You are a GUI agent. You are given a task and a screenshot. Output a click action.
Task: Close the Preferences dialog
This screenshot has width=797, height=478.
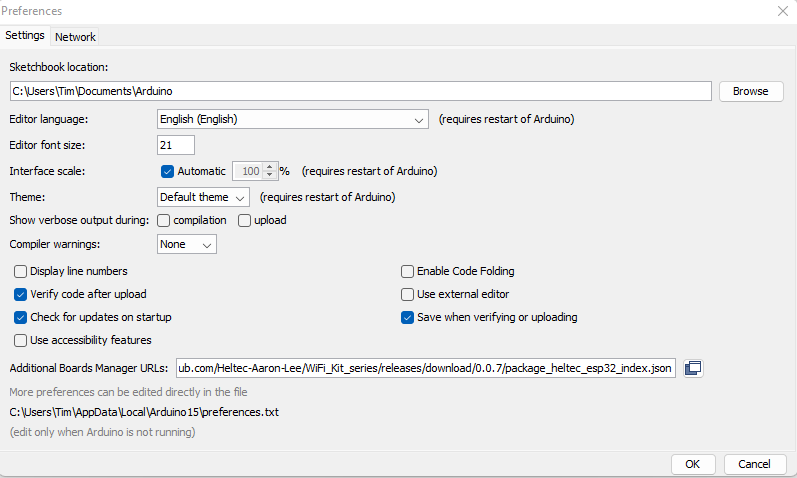[x=783, y=11]
